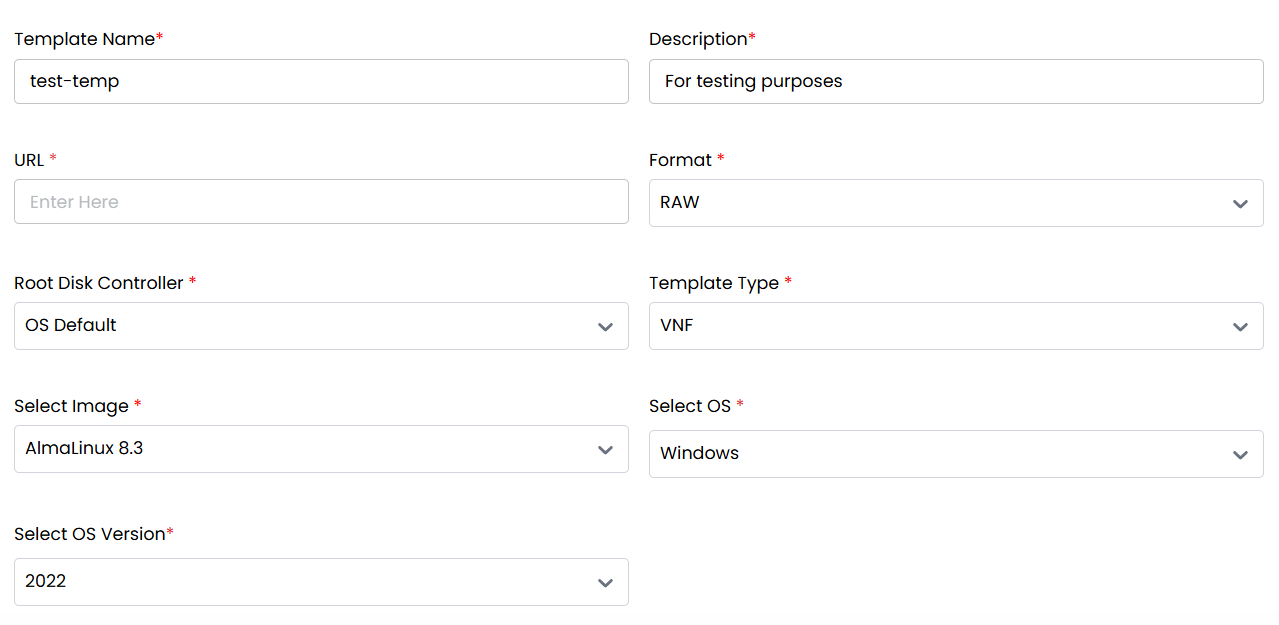Image resolution: width=1279 pixels, height=625 pixels.
Task: Click the chevron arrow in Format field
Action: (1240, 204)
